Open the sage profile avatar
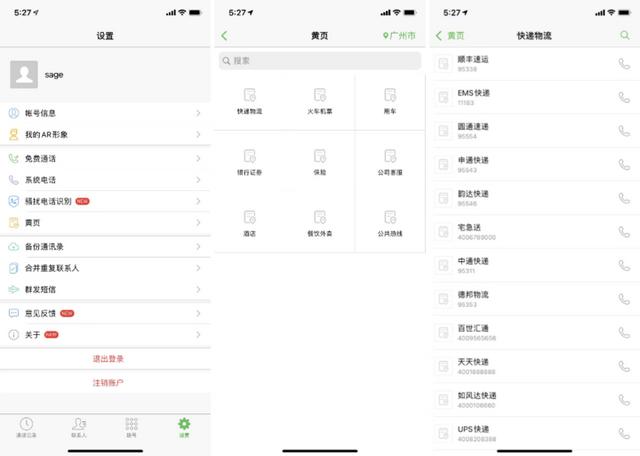 point(24,75)
